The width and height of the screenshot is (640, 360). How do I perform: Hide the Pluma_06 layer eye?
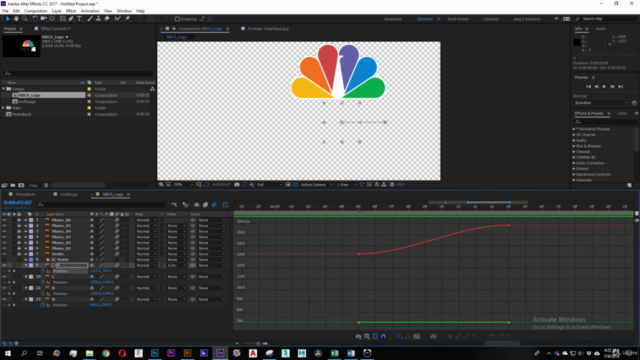pyautogui.click(x=4, y=220)
